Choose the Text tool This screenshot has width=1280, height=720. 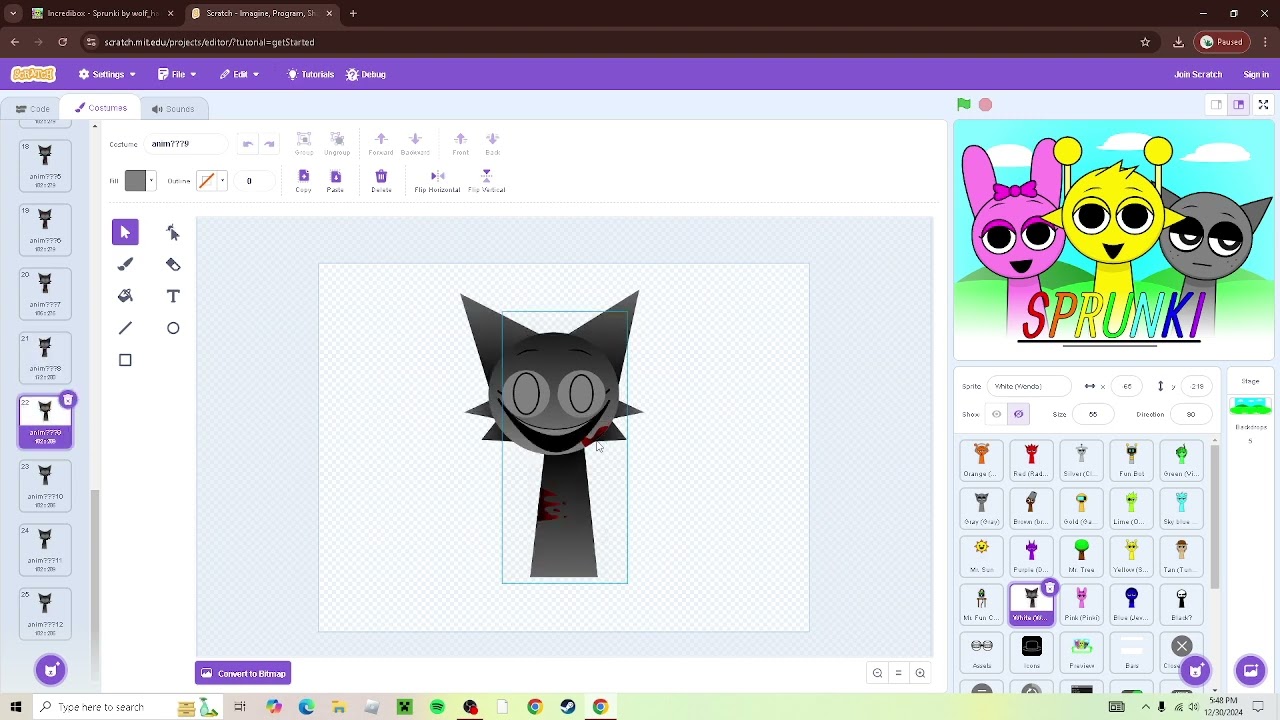pyautogui.click(x=173, y=296)
